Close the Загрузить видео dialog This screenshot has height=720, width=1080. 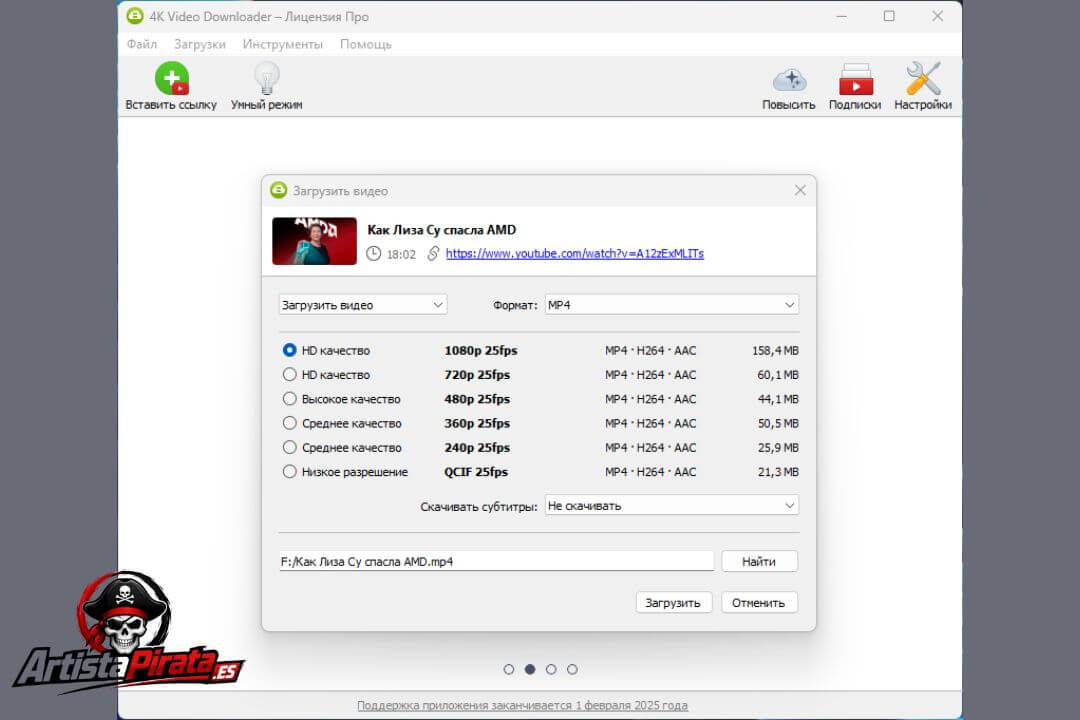pyautogui.click(x=800, y=190)
